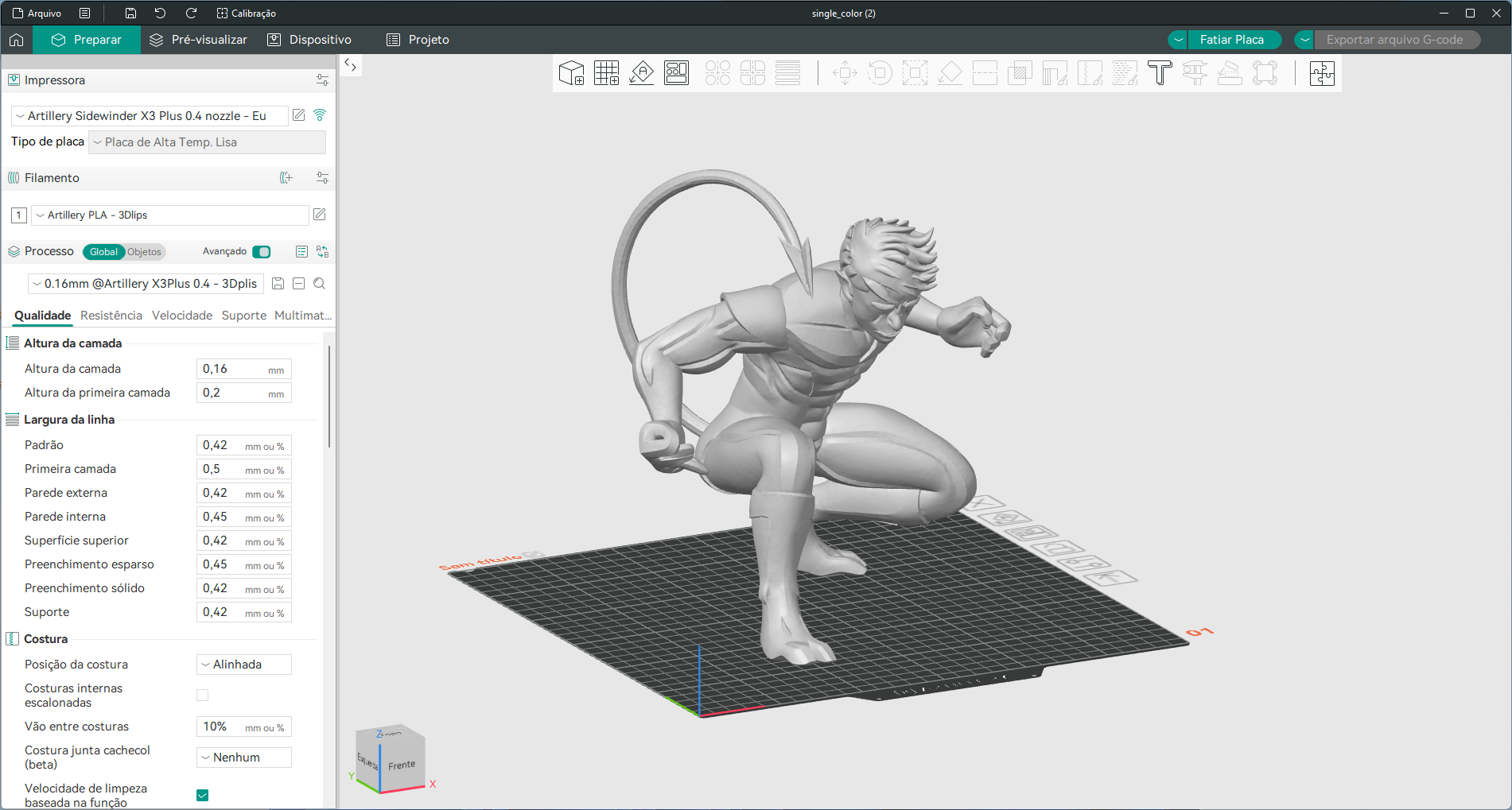Enable Costuras internas escalonadas checkbox

click(x=203, y=696)
